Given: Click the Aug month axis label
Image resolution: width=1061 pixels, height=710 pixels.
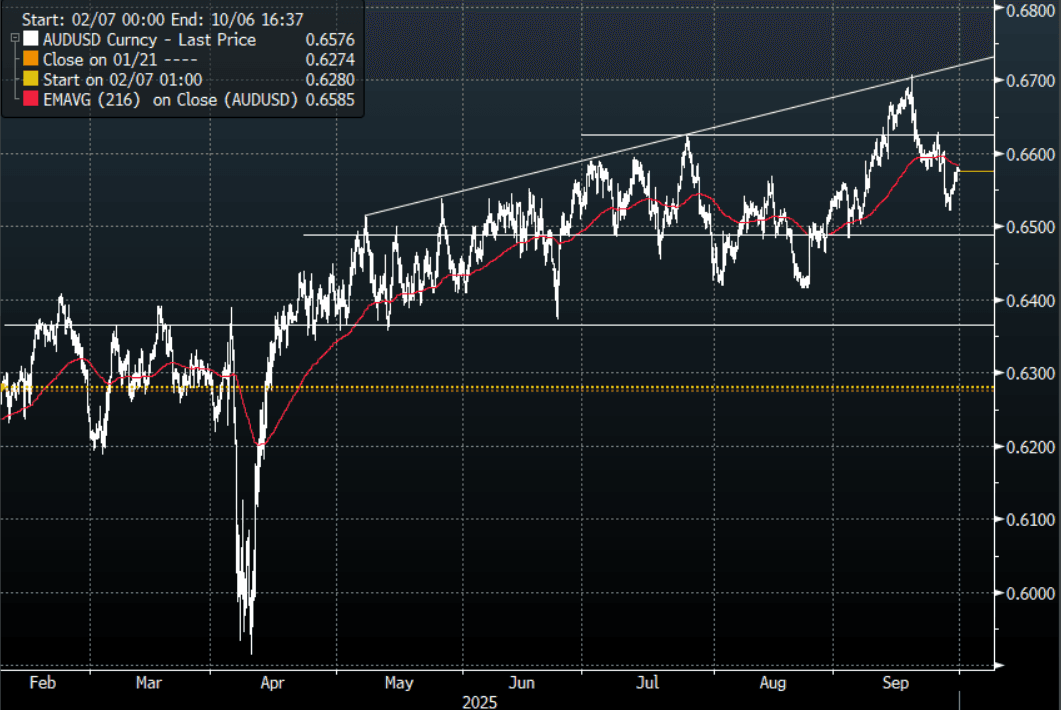Looking at the screenshot, I should point(773,683).
